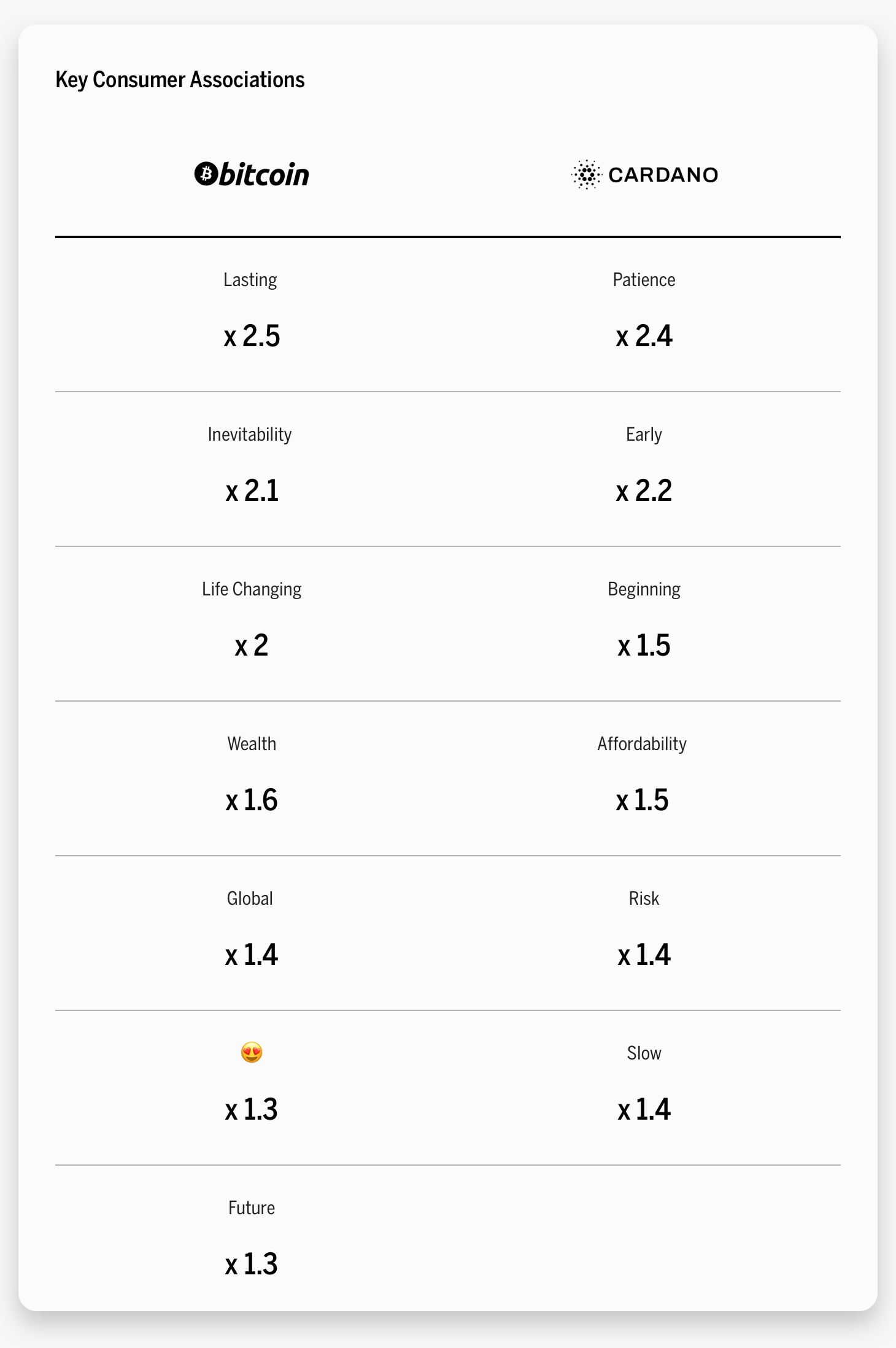
Task: Click the Wealth label
Action: click(x=252, y=744)
